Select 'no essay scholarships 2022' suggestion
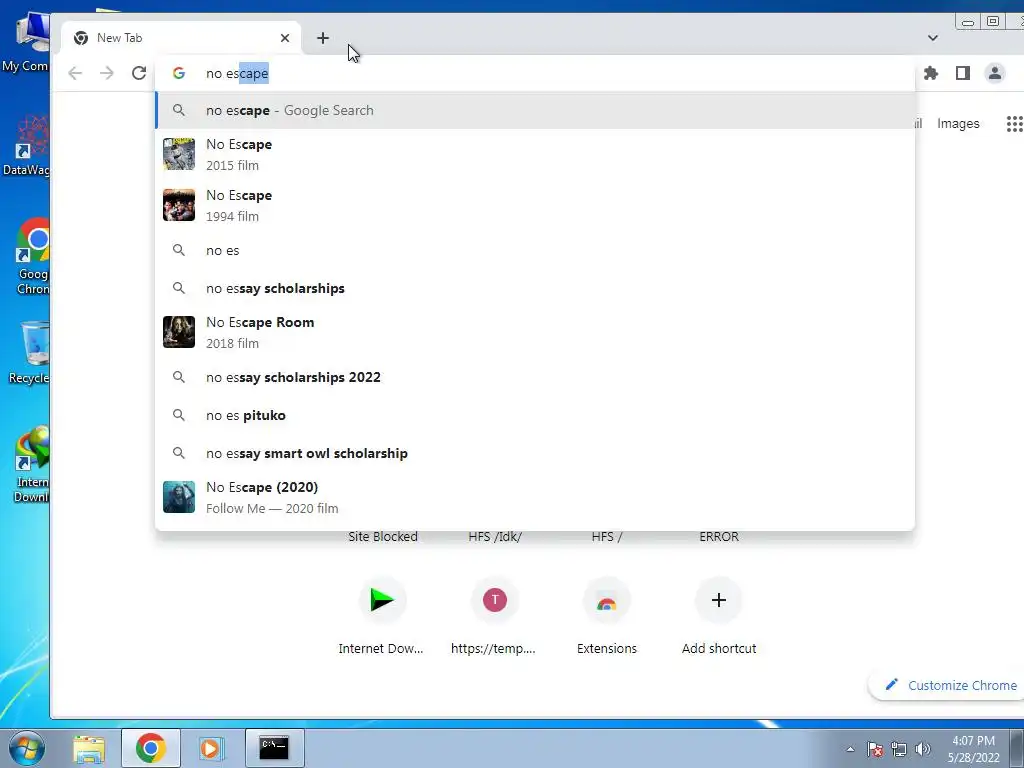 click(x=535, y=377)
